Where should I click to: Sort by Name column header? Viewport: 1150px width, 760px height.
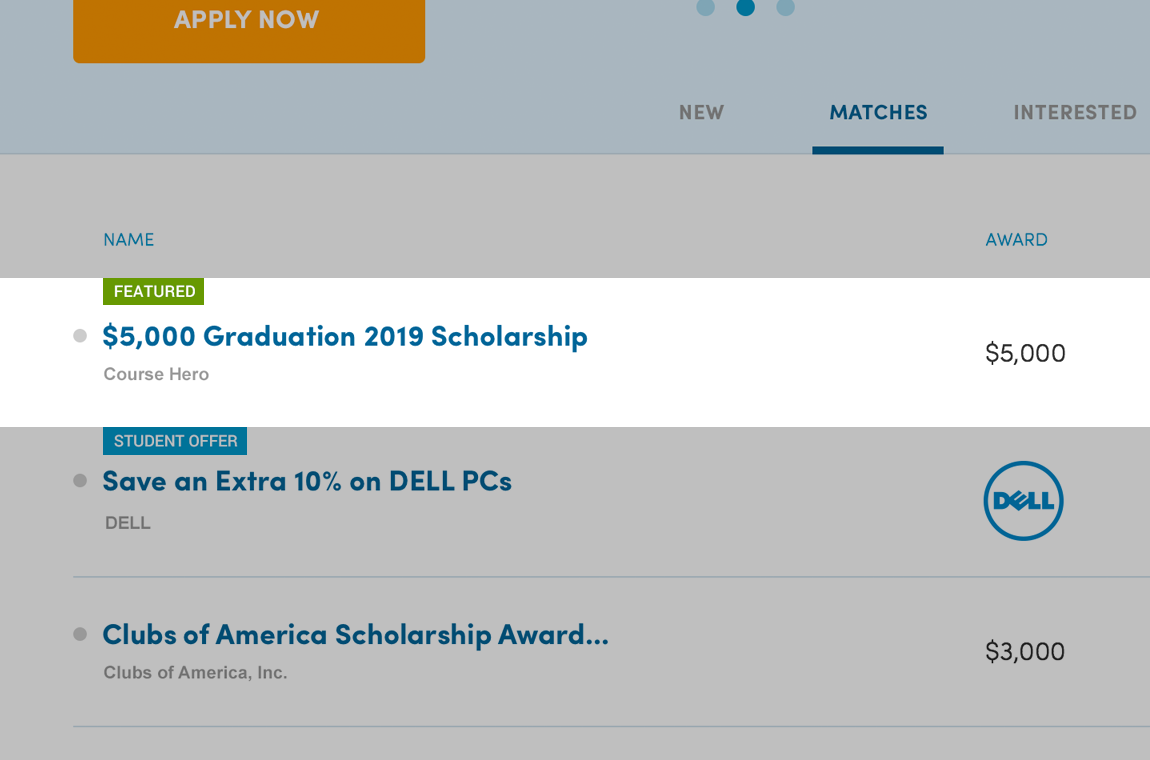tap(128, 240)
